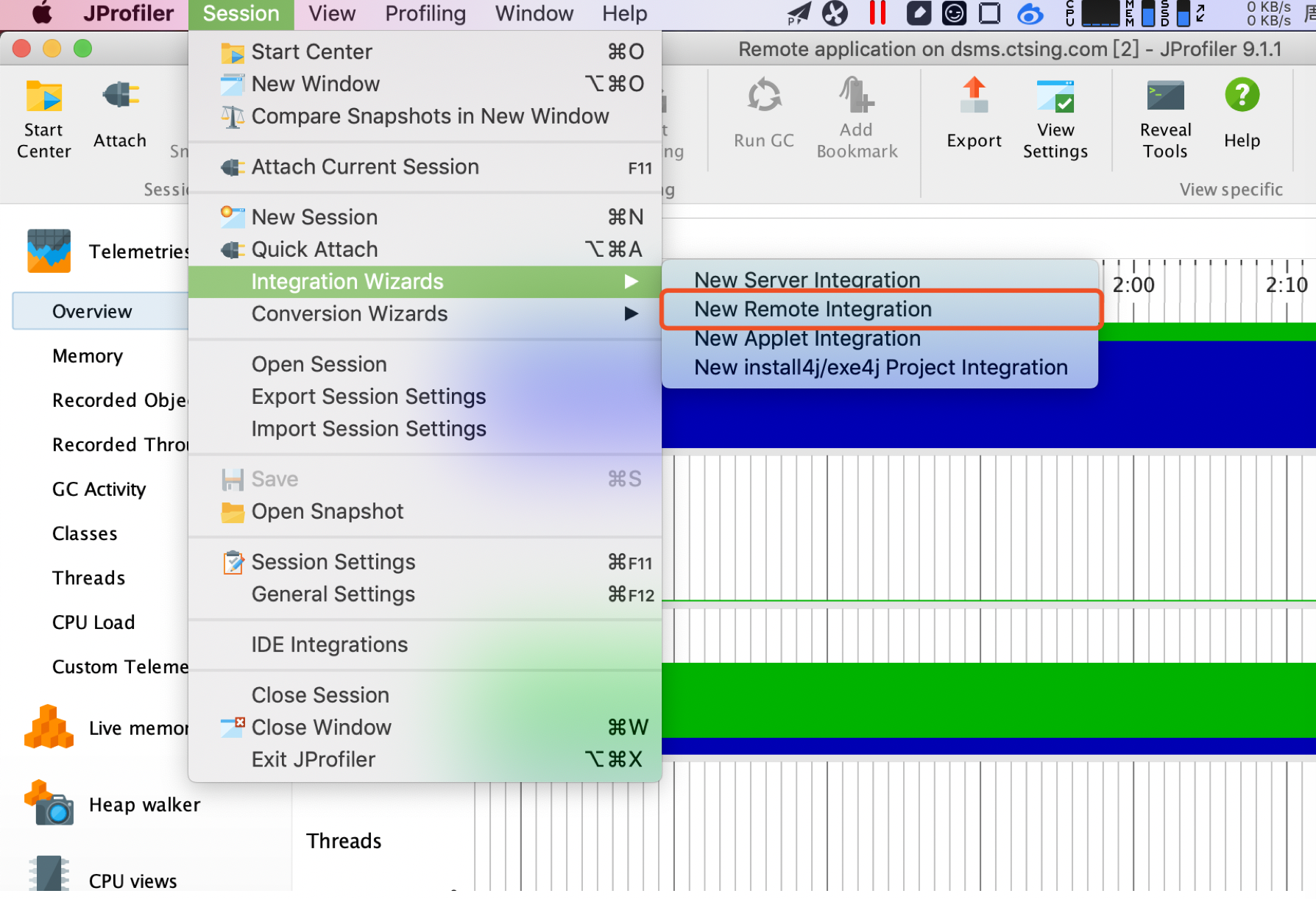Choose Open Snapshot menu entry

pyautogui.click(x=425, y=511)
